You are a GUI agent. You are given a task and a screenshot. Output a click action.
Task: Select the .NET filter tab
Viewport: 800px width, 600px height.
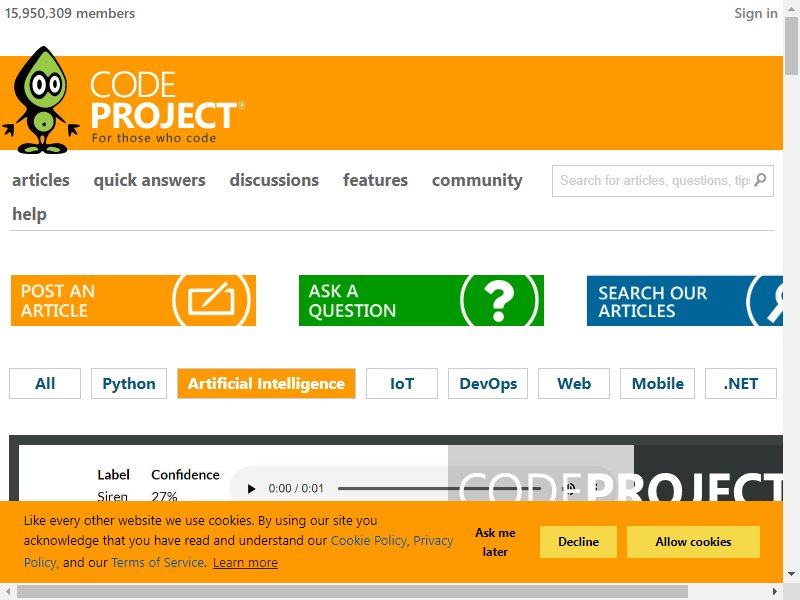[x=741, y=383]
